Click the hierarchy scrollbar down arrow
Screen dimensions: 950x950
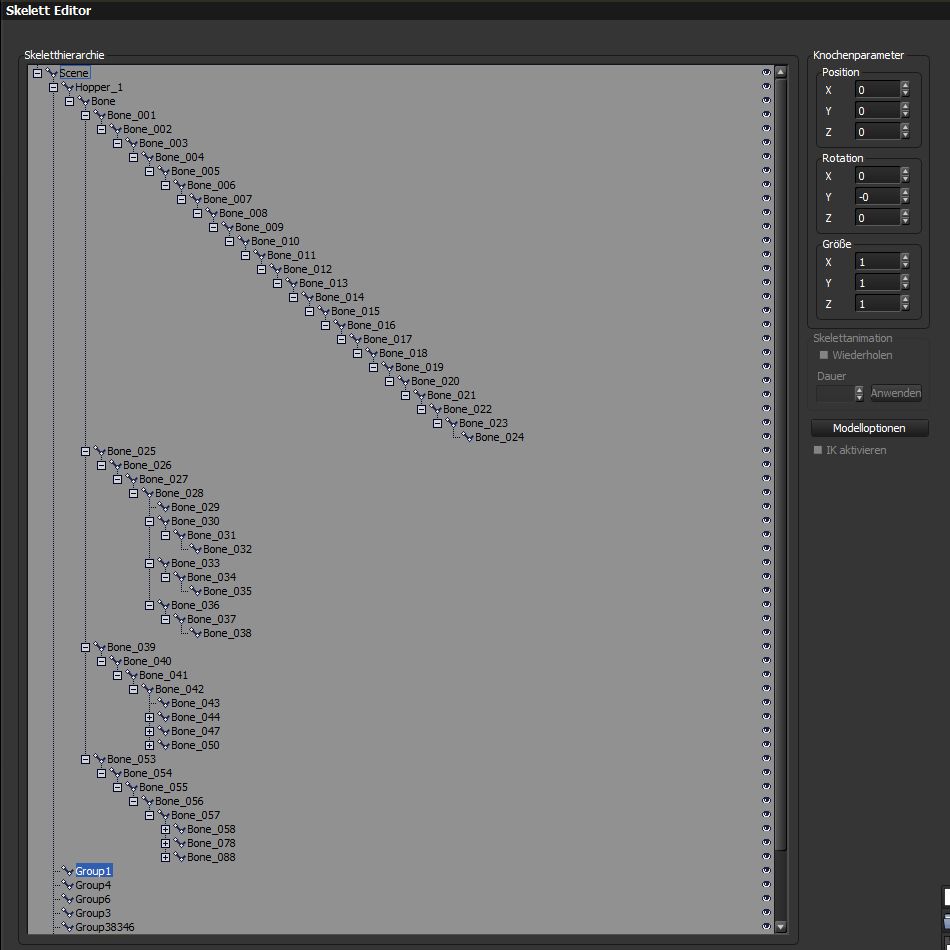(x=780, y=926)
